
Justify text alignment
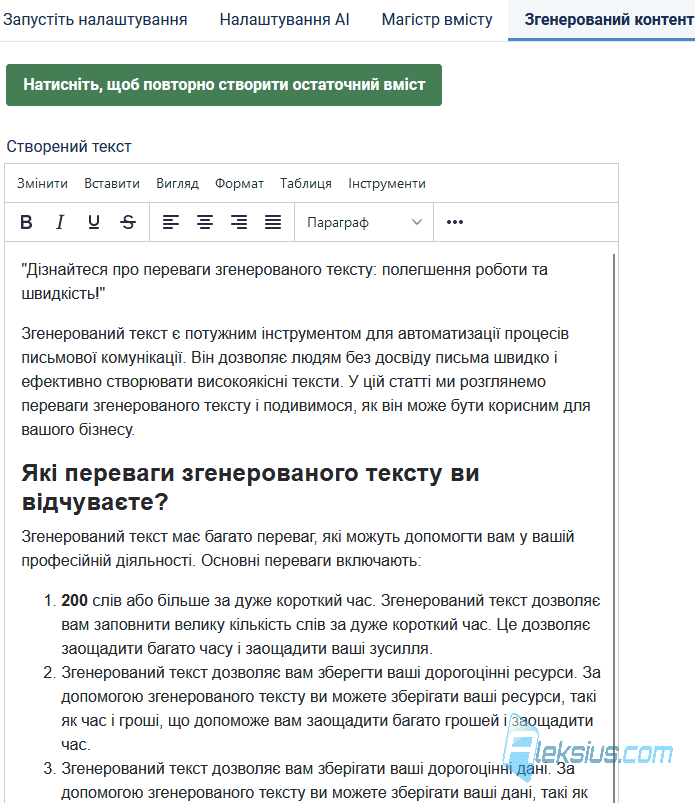(272, 222)
